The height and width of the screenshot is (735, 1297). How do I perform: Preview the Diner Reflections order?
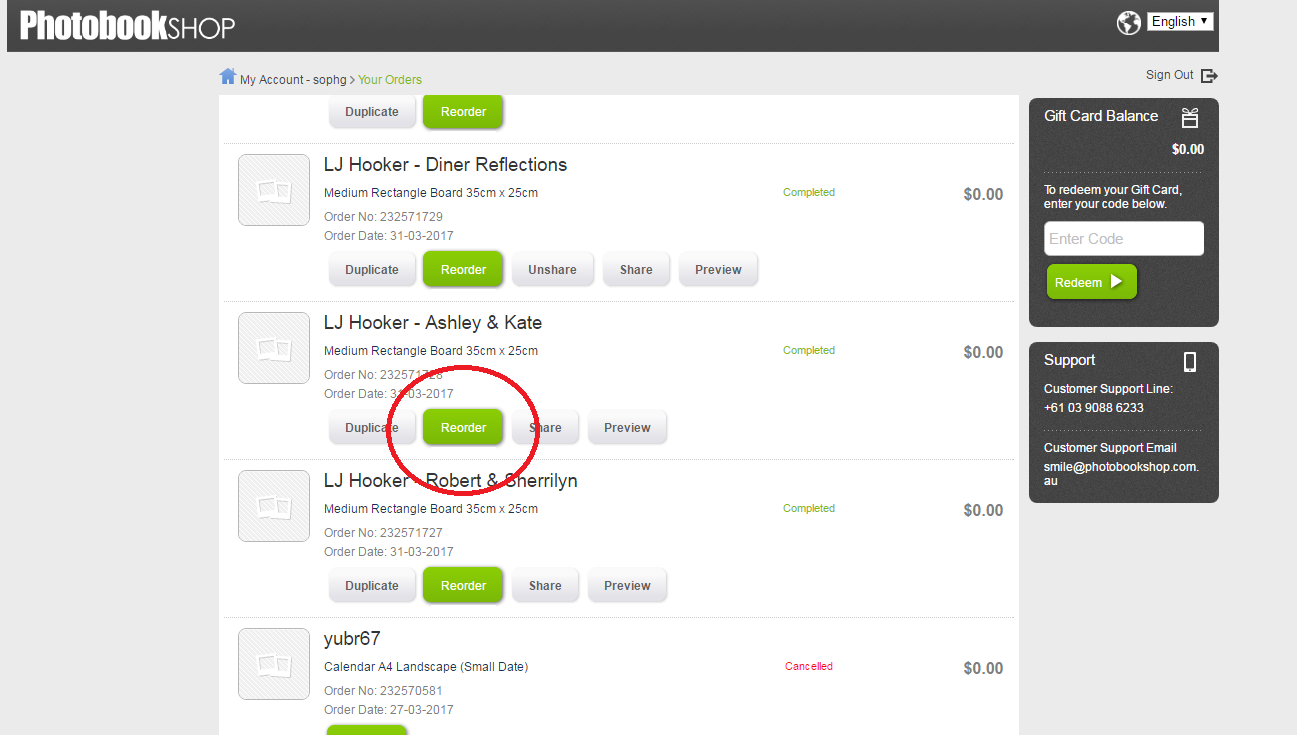tap(718, 269)
